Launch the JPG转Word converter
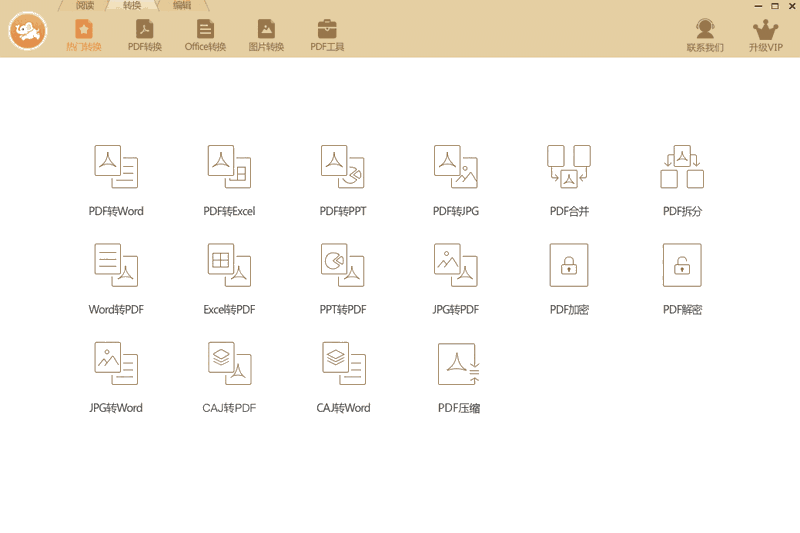The width and height of the screenshot is (800, 533). click(116, 364)
